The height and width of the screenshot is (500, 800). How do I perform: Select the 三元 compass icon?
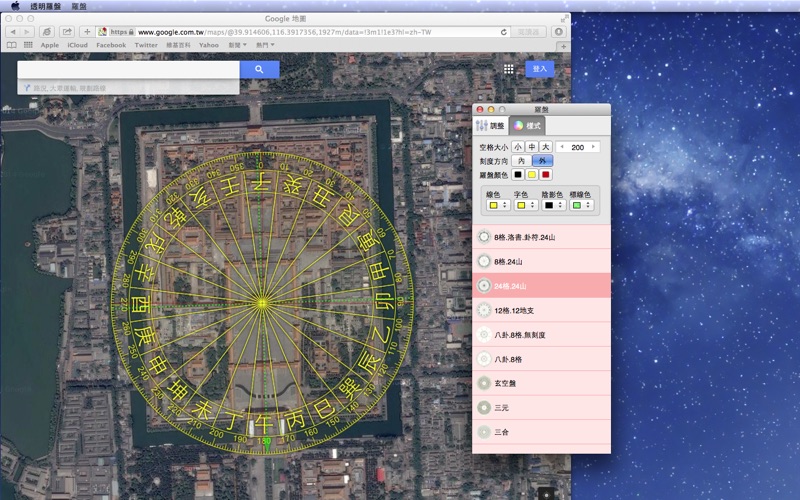484,408
